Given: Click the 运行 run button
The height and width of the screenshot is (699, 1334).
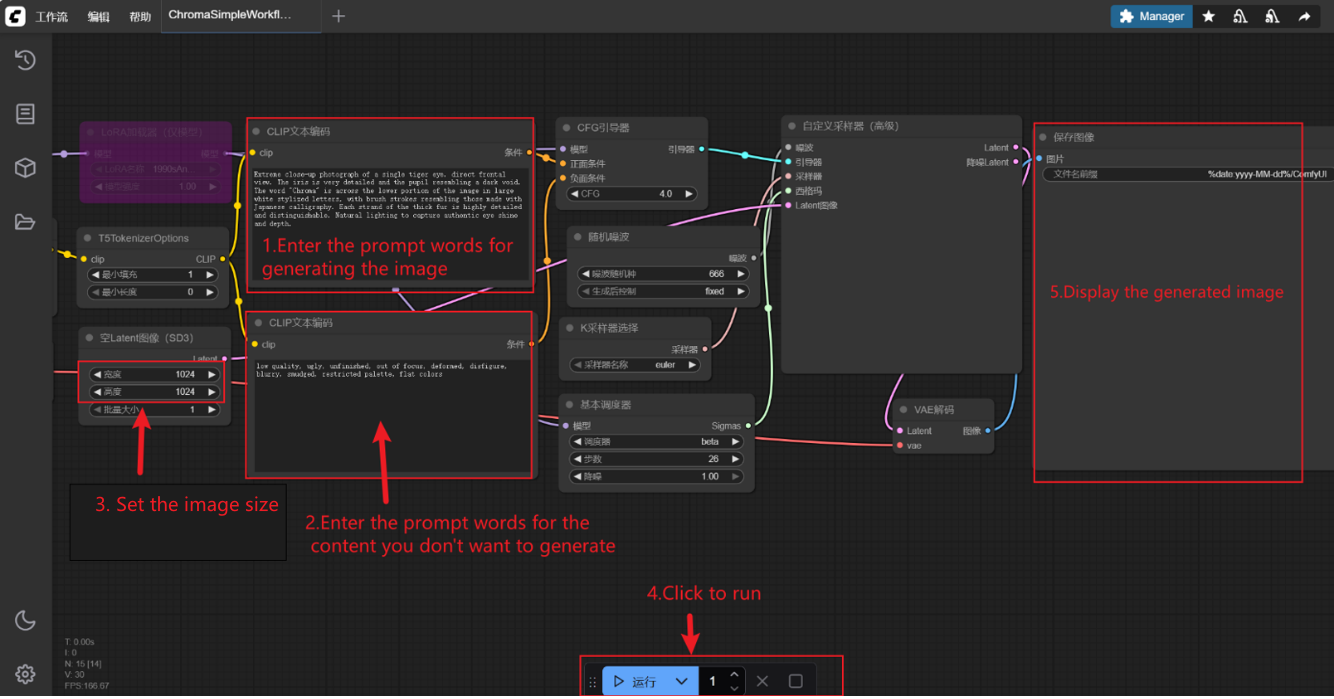Looking at the screenshot, I should coord(635,681).
